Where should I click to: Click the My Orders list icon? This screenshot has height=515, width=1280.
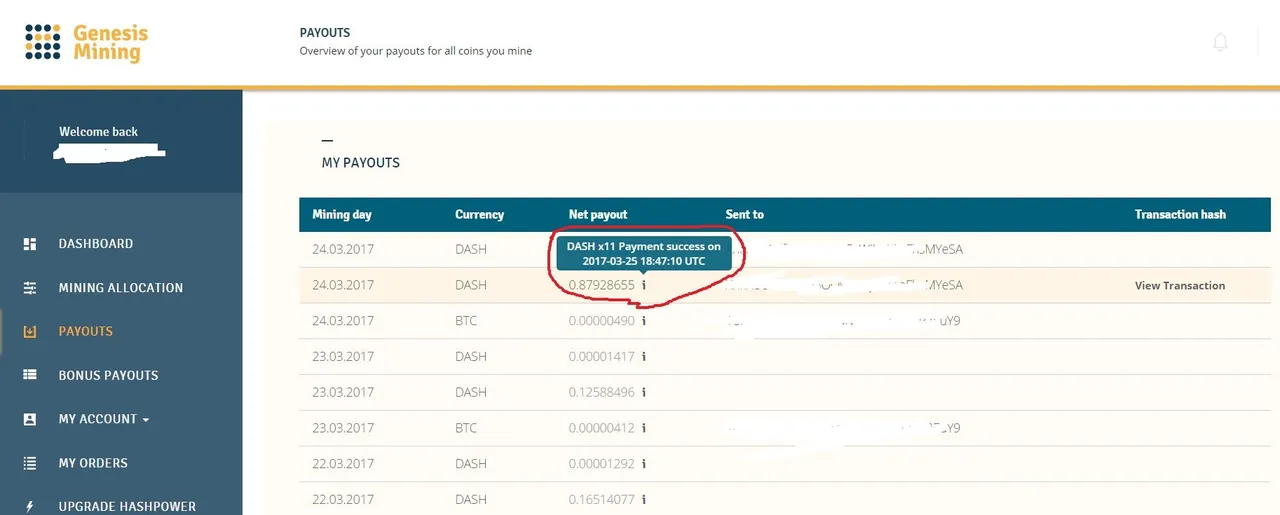(x=30, y=463)
